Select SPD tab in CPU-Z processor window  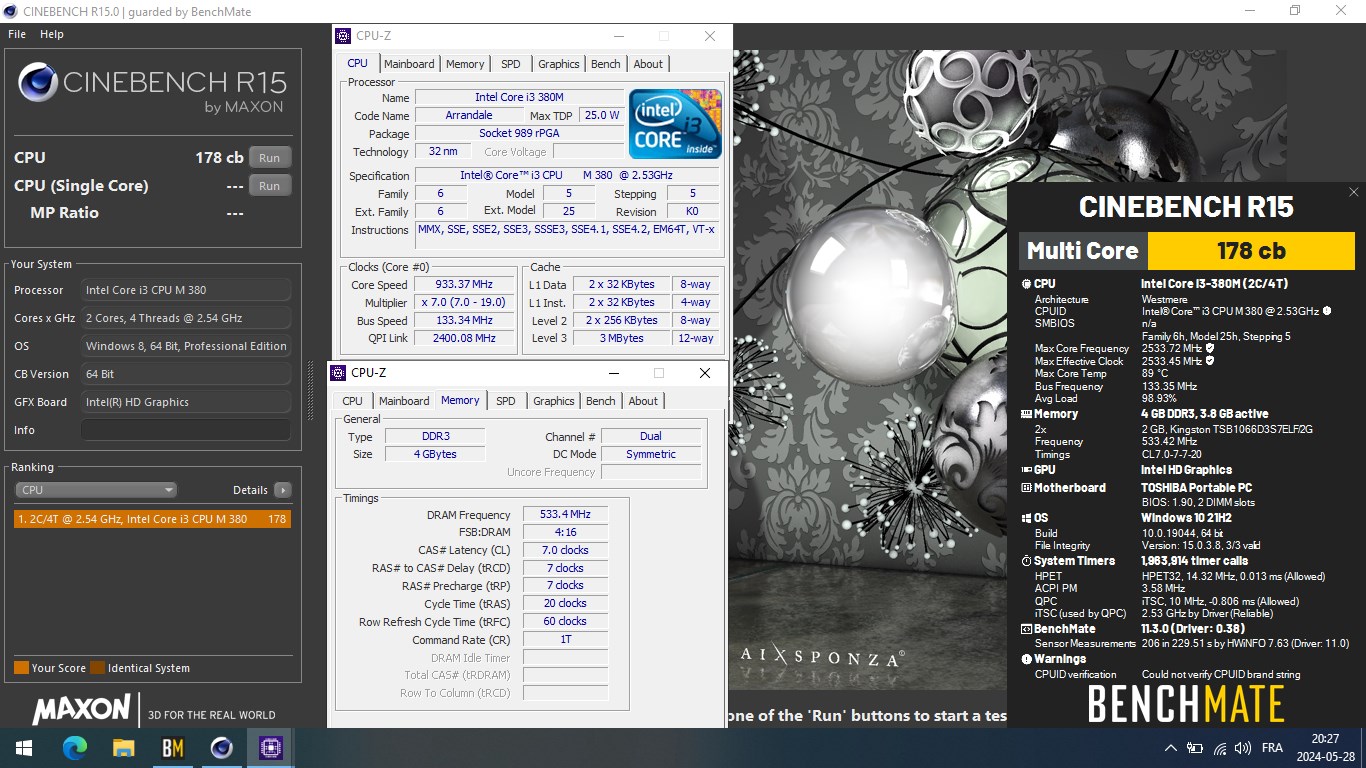(511, 64)
